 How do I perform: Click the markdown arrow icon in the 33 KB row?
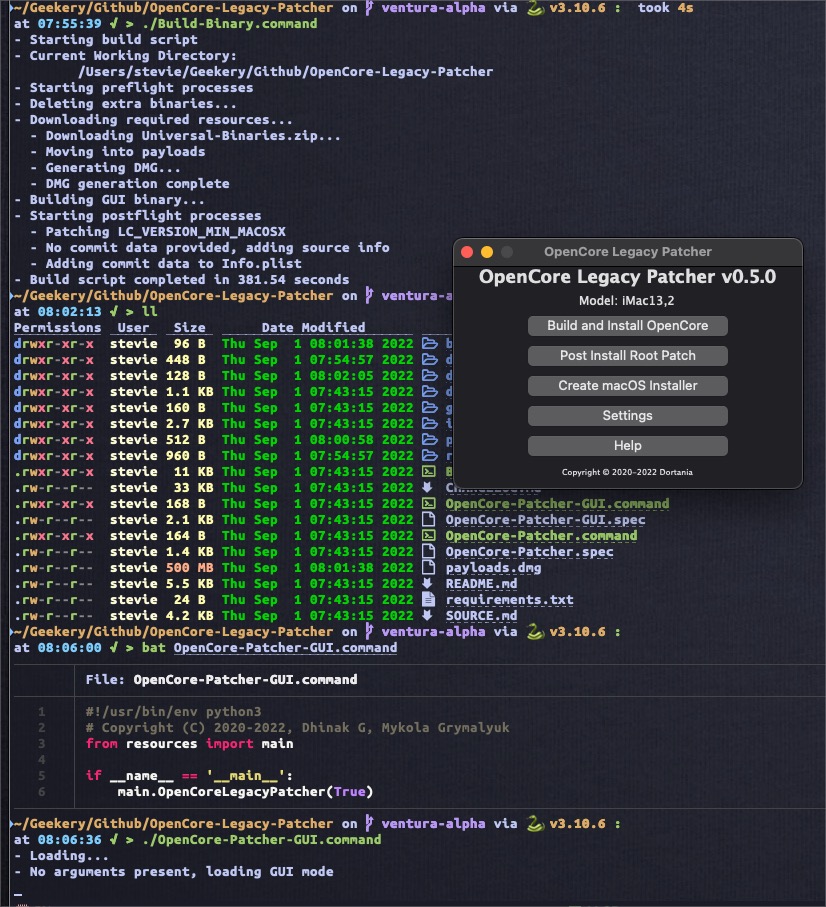pos(427,488)
